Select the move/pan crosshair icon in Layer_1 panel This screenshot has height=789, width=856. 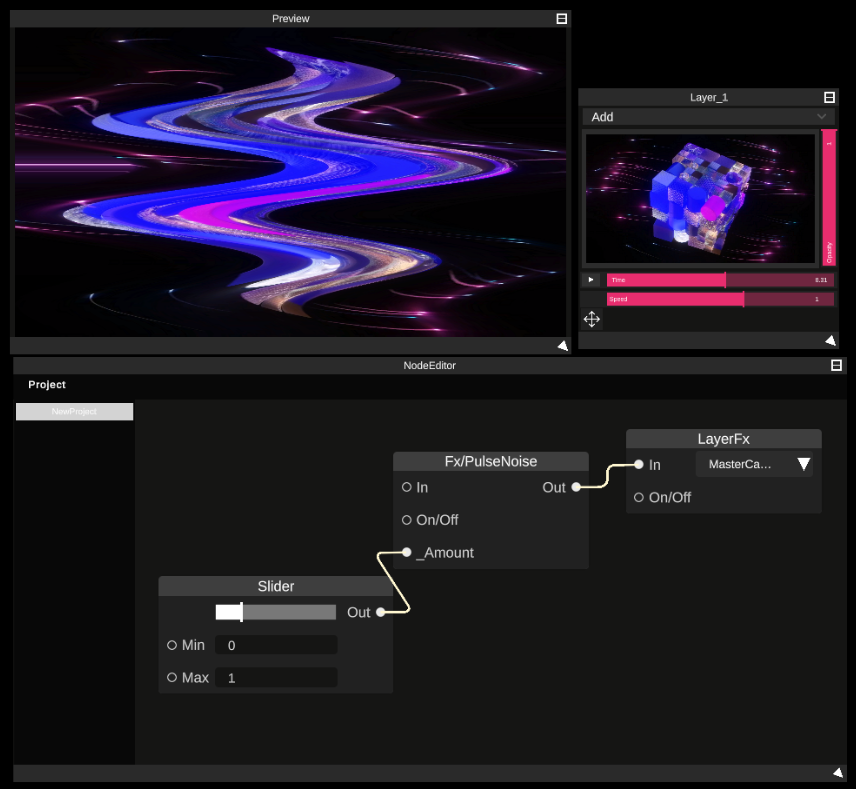pyautogui.click(x=591, y=319)
